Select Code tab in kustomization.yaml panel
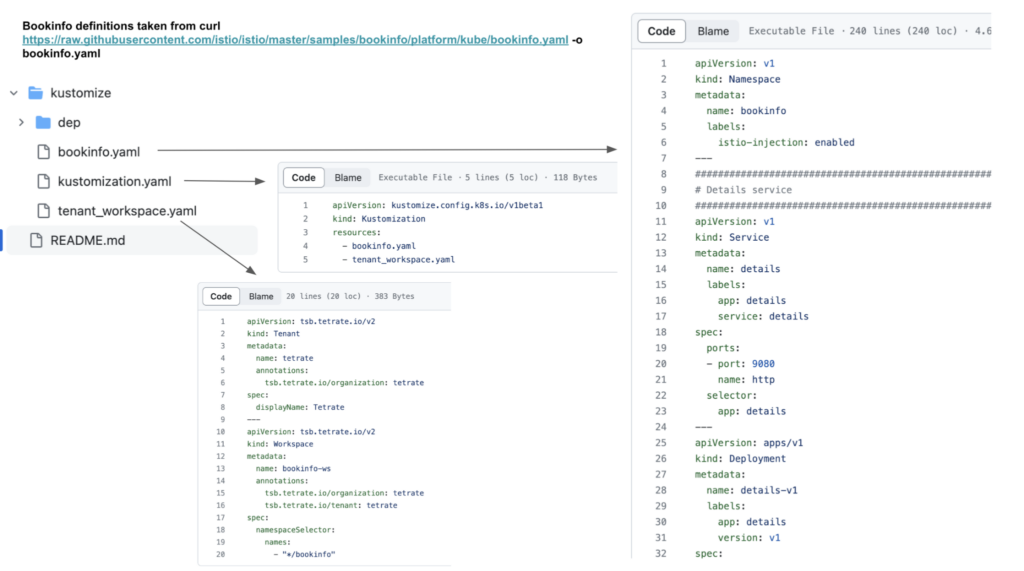Image resolution: width=1024 pixels, height=571 pixels. click(303, 178)
